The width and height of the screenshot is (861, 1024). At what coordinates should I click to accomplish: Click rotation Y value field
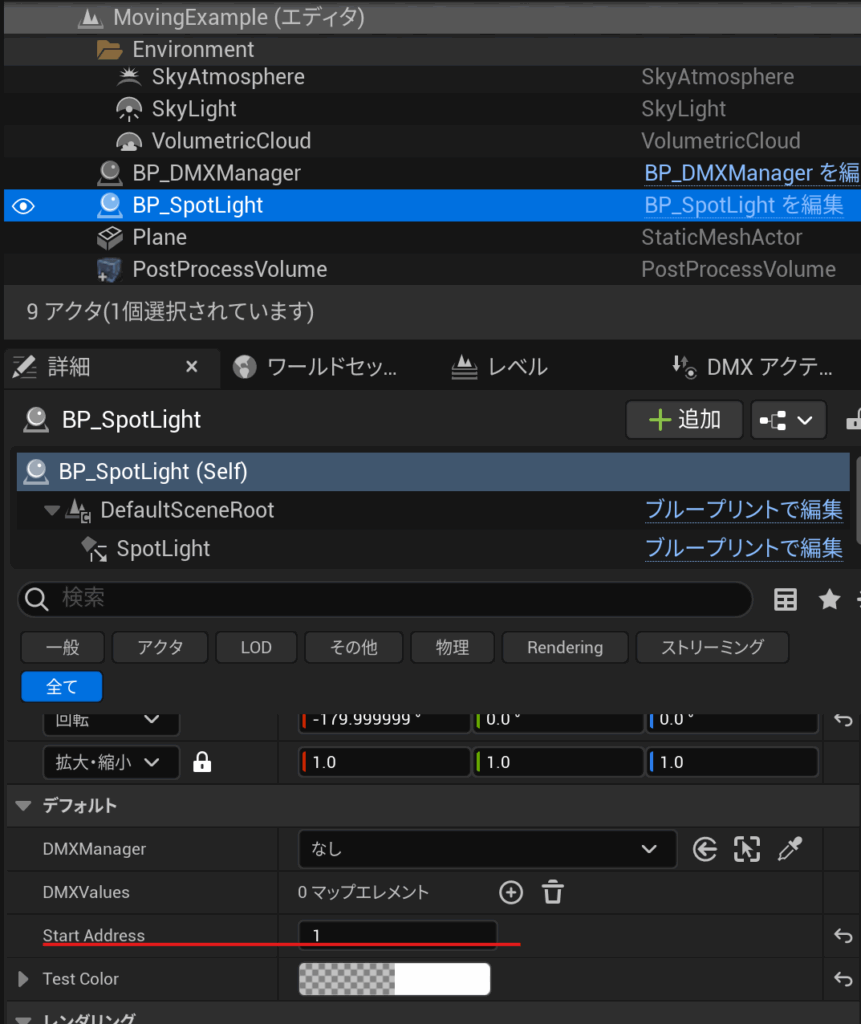coord(559,721)
